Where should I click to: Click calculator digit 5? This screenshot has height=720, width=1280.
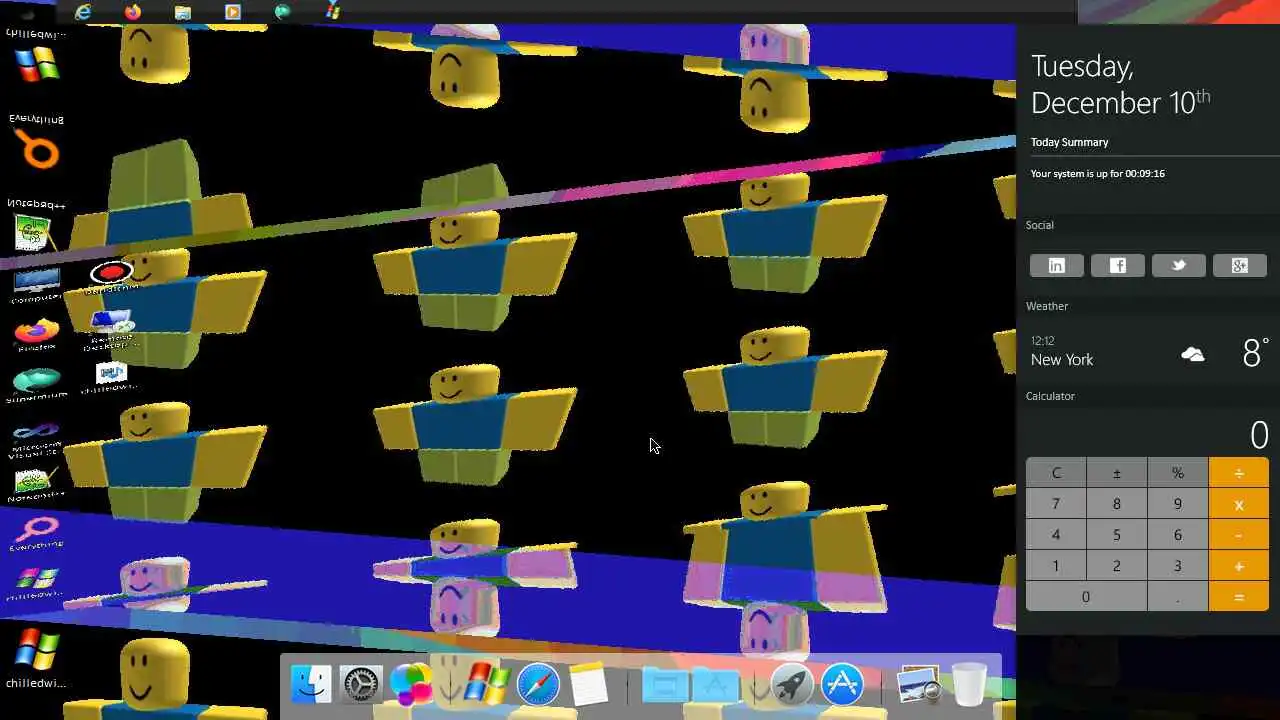pyautogui.click(x=1117, y=535)
